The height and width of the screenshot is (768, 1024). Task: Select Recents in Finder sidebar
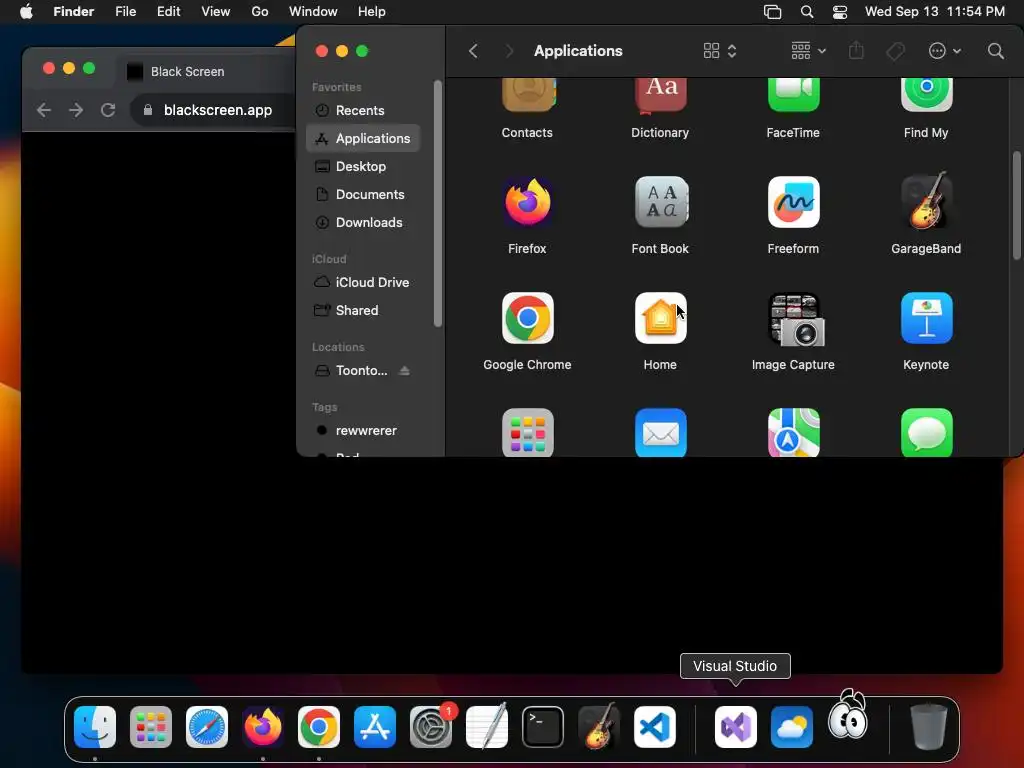pyautogui.click(x=363, y=110)
